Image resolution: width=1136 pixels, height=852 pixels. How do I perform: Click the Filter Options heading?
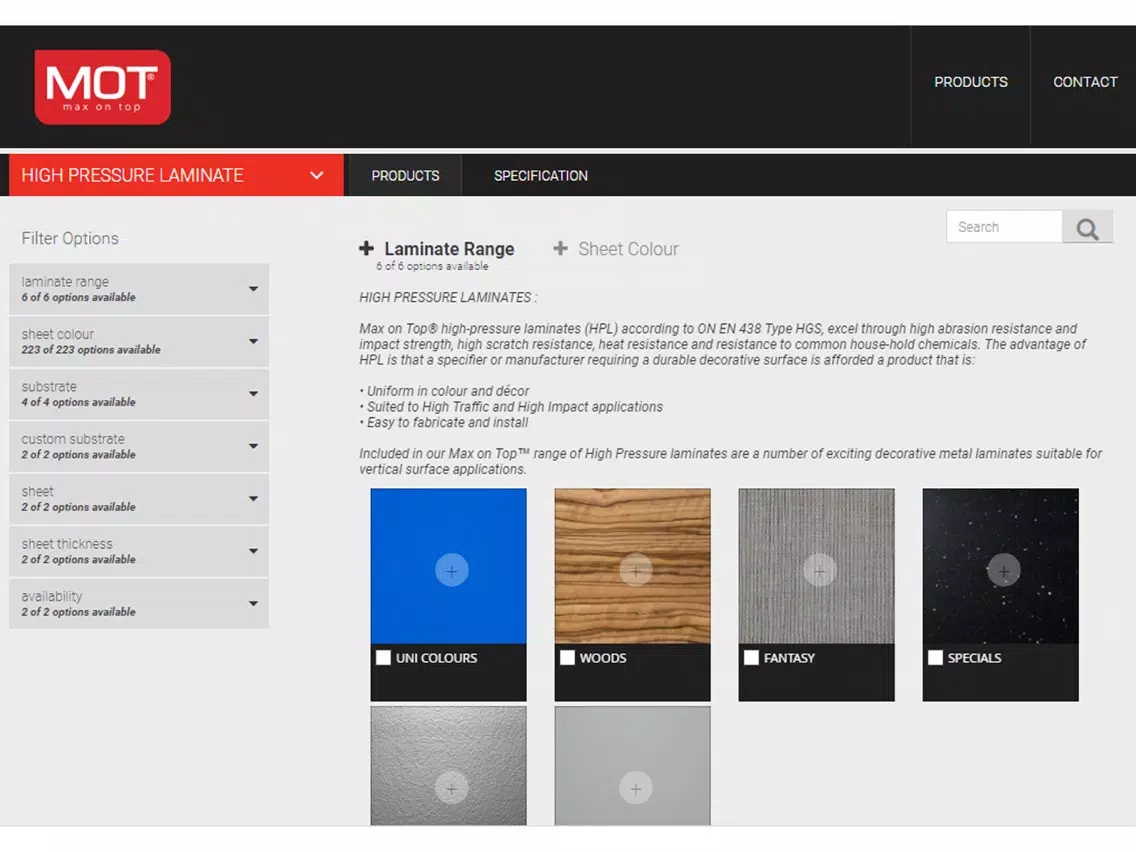pyautogui.click(x=70, y=238)
